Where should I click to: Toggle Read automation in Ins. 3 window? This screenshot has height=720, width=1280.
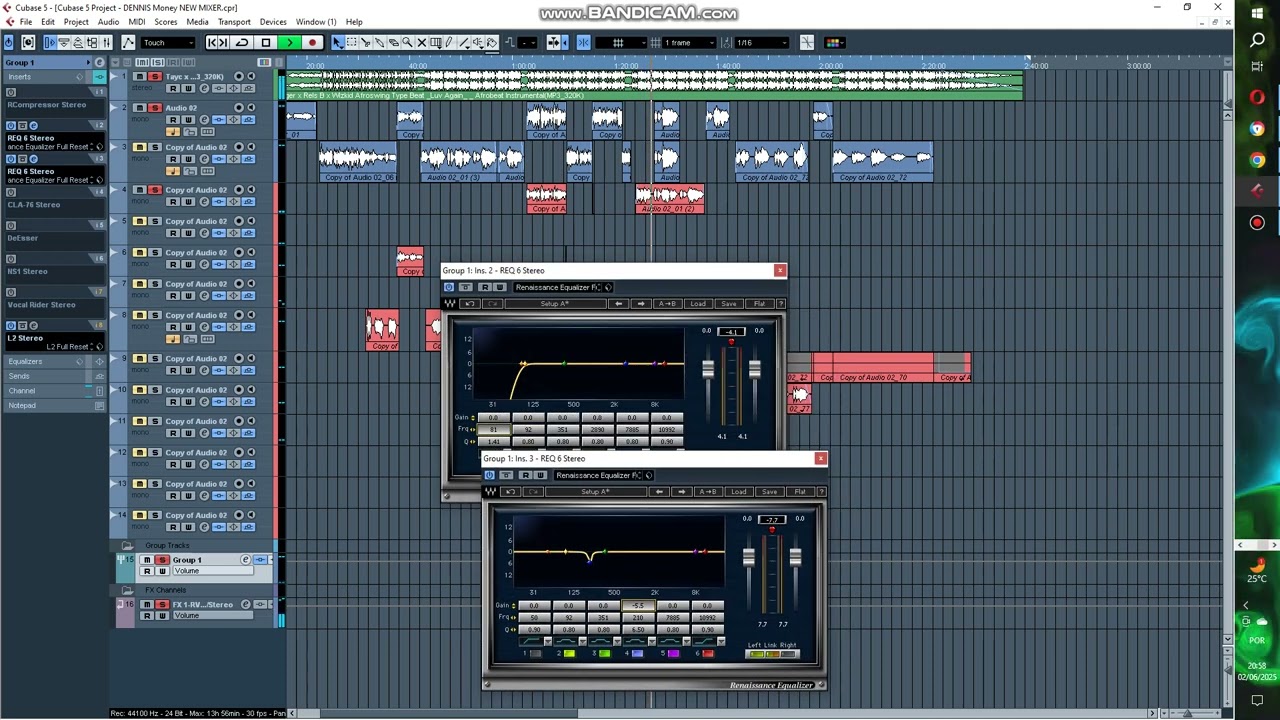(x=525, y=475)
